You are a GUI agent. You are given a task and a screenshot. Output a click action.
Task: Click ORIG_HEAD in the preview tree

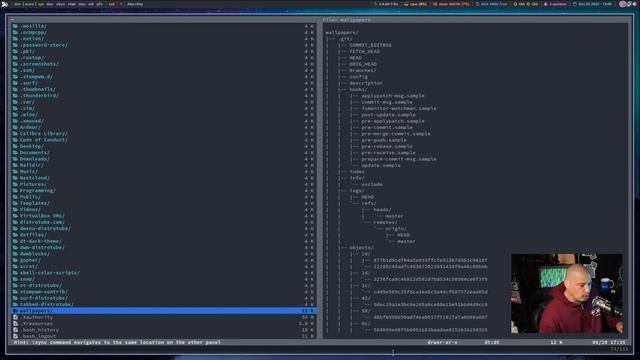pyautogui.click(x=363, y=64)
